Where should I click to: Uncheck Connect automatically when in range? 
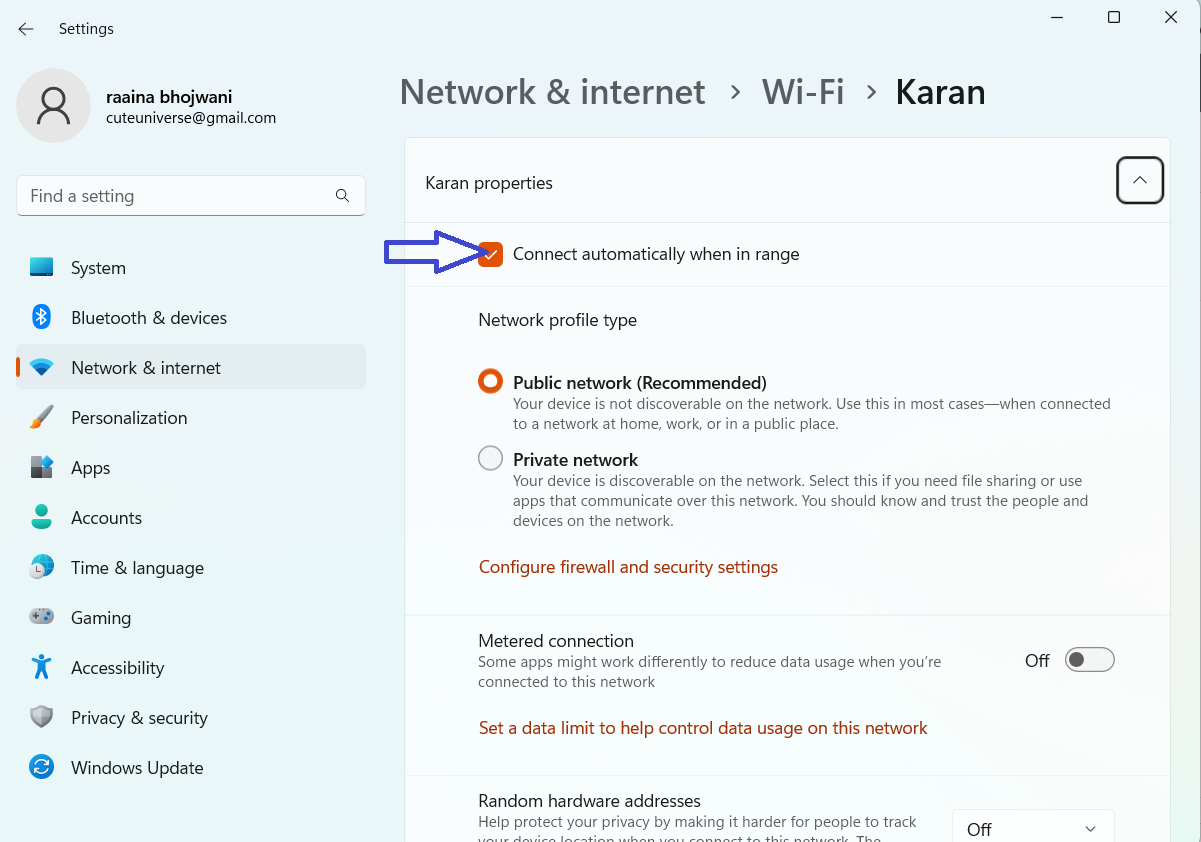point(491,254)
